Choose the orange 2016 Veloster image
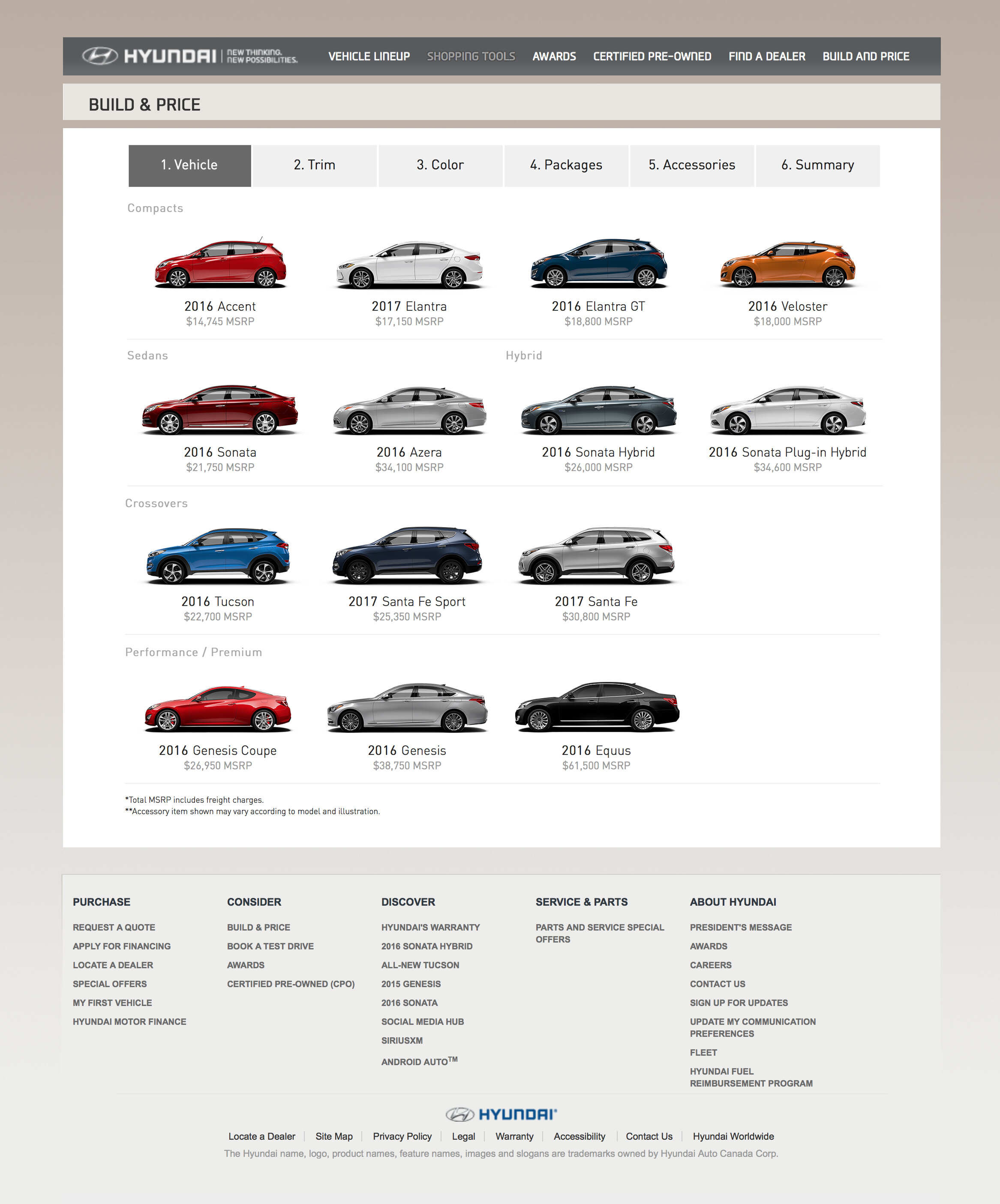 (x=787, y=265)
